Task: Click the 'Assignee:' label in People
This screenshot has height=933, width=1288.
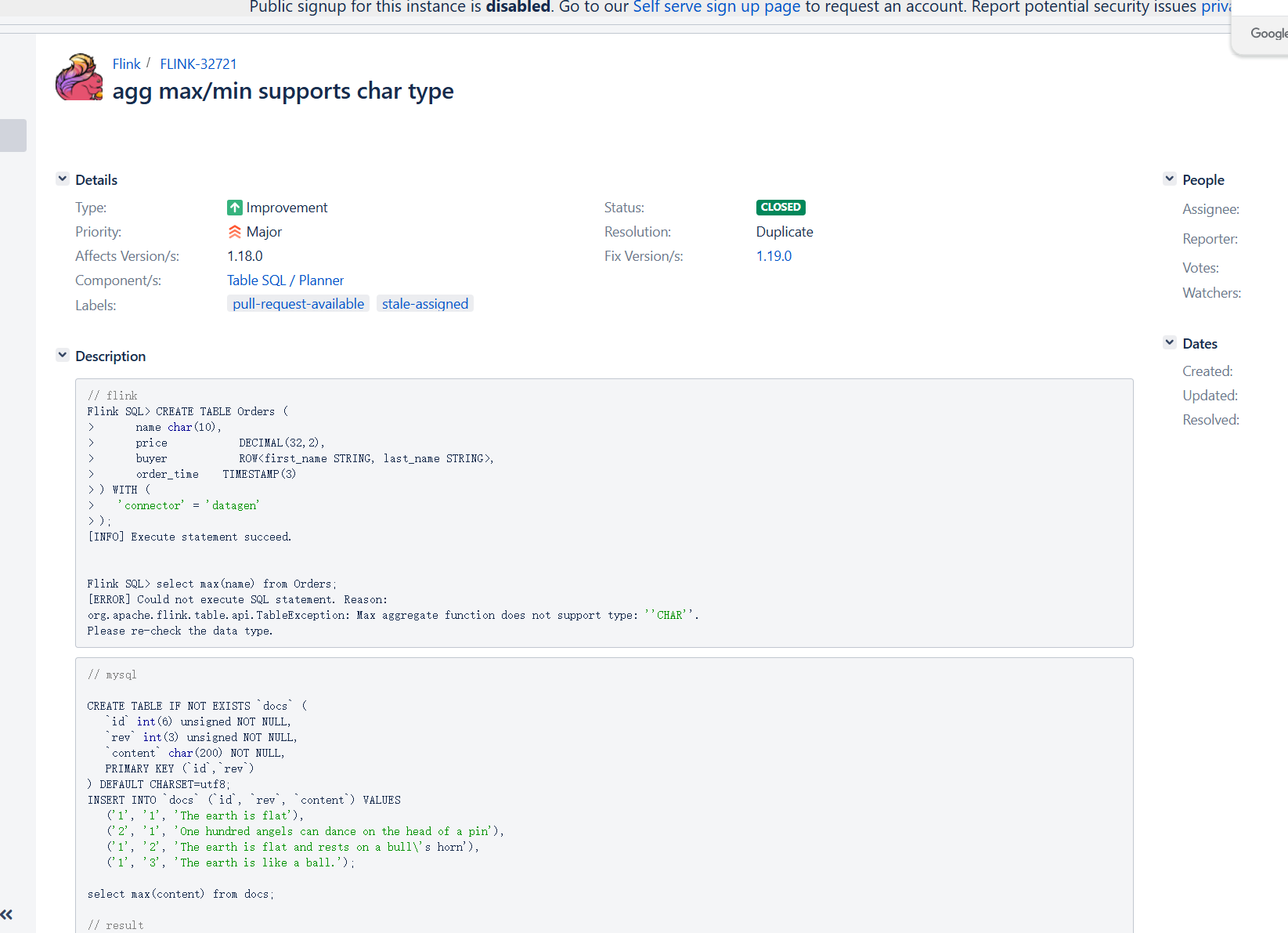Action: (1210, 209)
